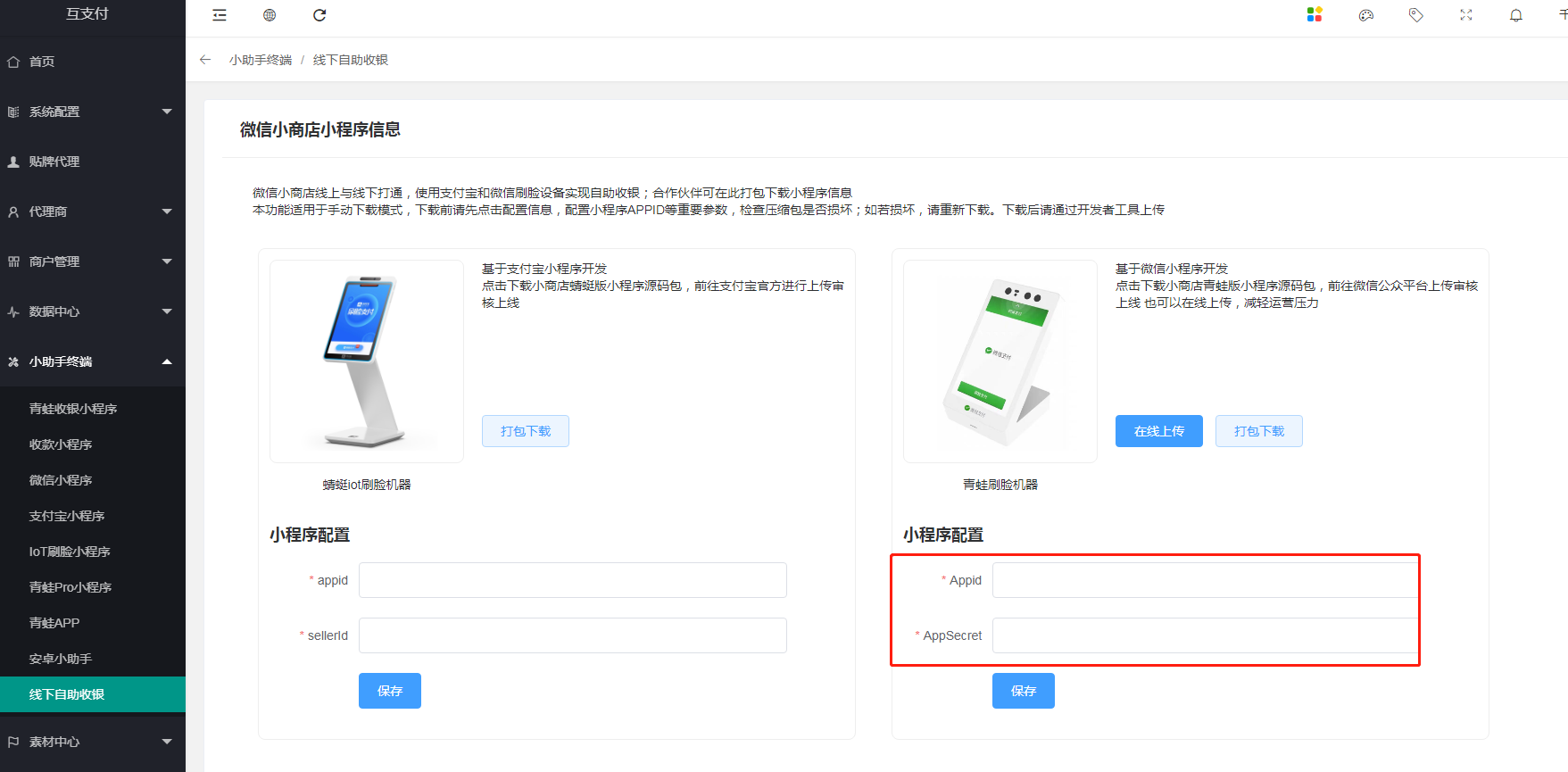
Task: Open notifications bell icon
Action: 1516,15
